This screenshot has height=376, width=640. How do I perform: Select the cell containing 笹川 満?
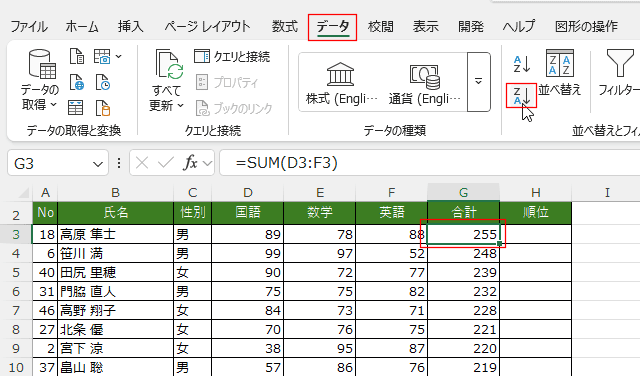[116, 254]
